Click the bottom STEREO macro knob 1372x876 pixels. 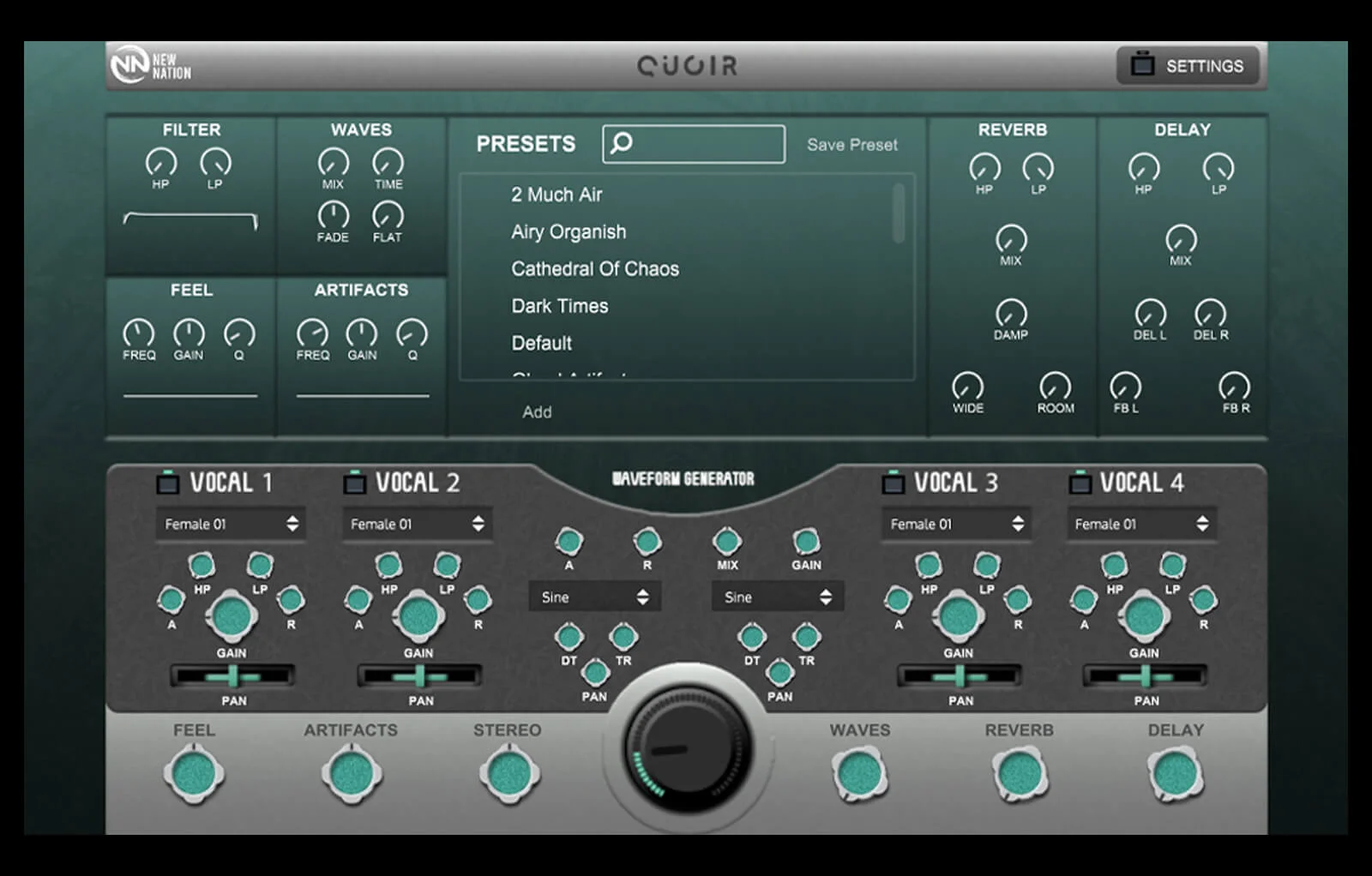(x=508, y=774)
